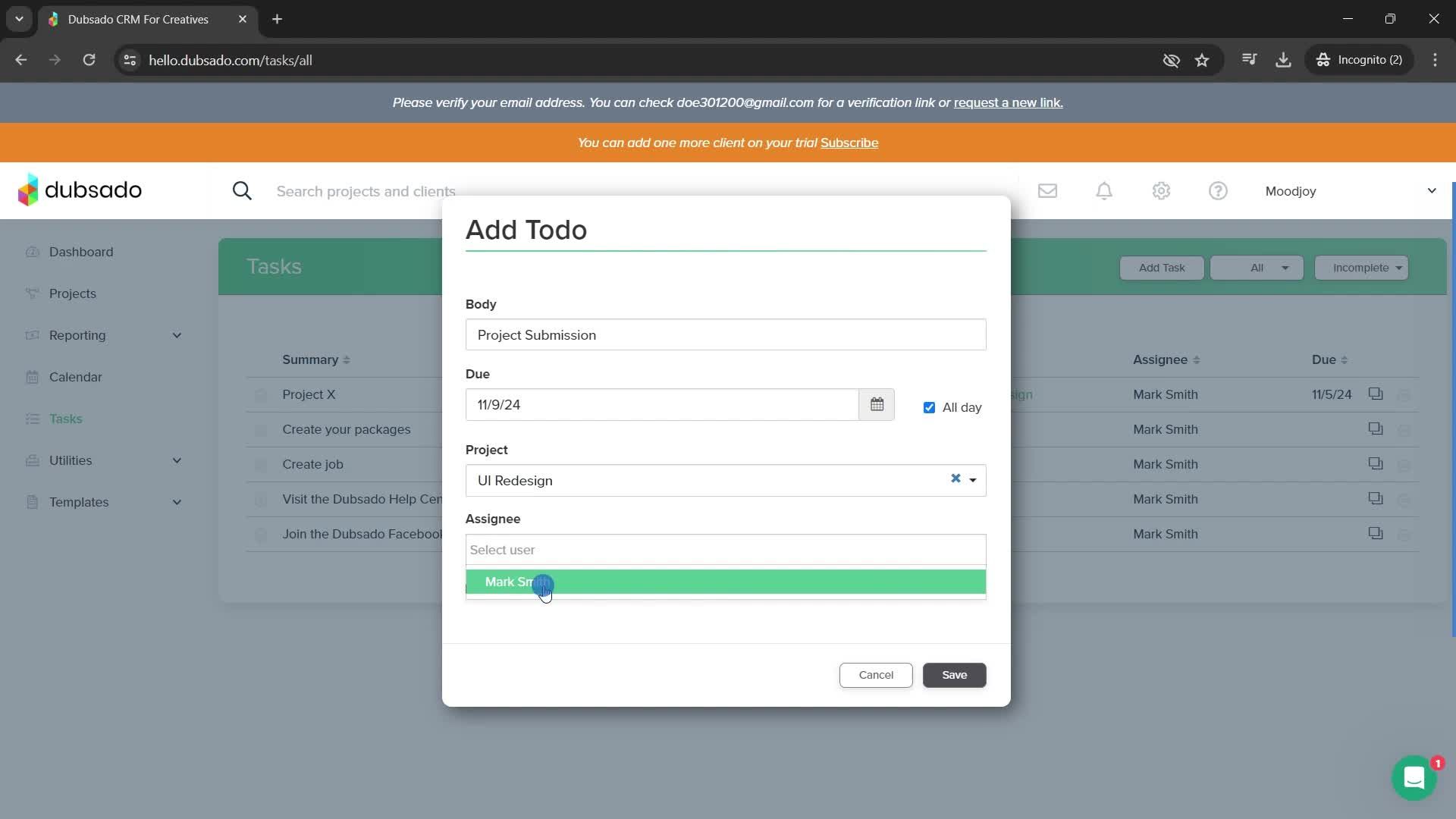1456x819 pixels.
Task: Open the messages envelope icon
Action: 1047,191
